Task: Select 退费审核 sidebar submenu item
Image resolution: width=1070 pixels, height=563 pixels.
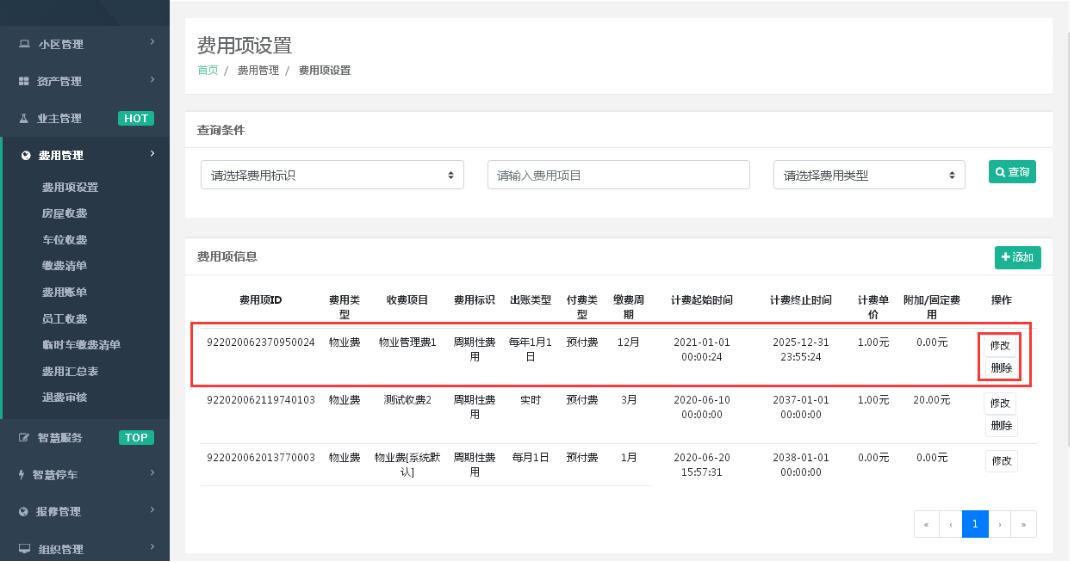Action: (x=64, y=398)
